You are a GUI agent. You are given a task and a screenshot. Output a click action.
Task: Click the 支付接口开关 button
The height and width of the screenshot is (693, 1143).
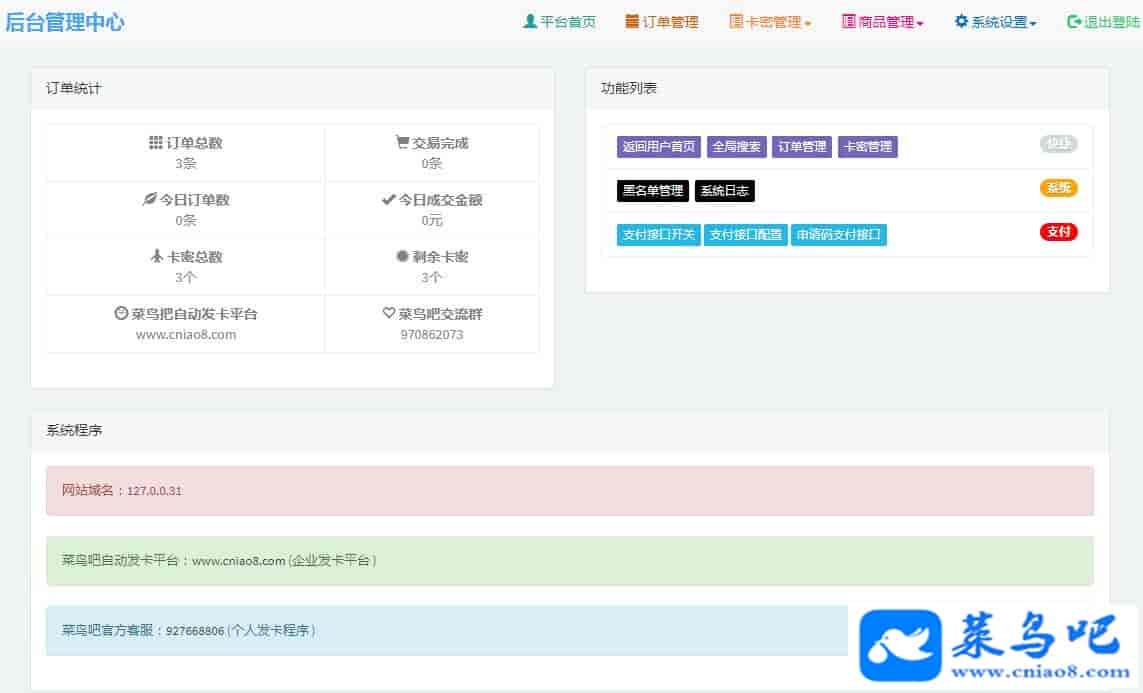click(658, 235)
